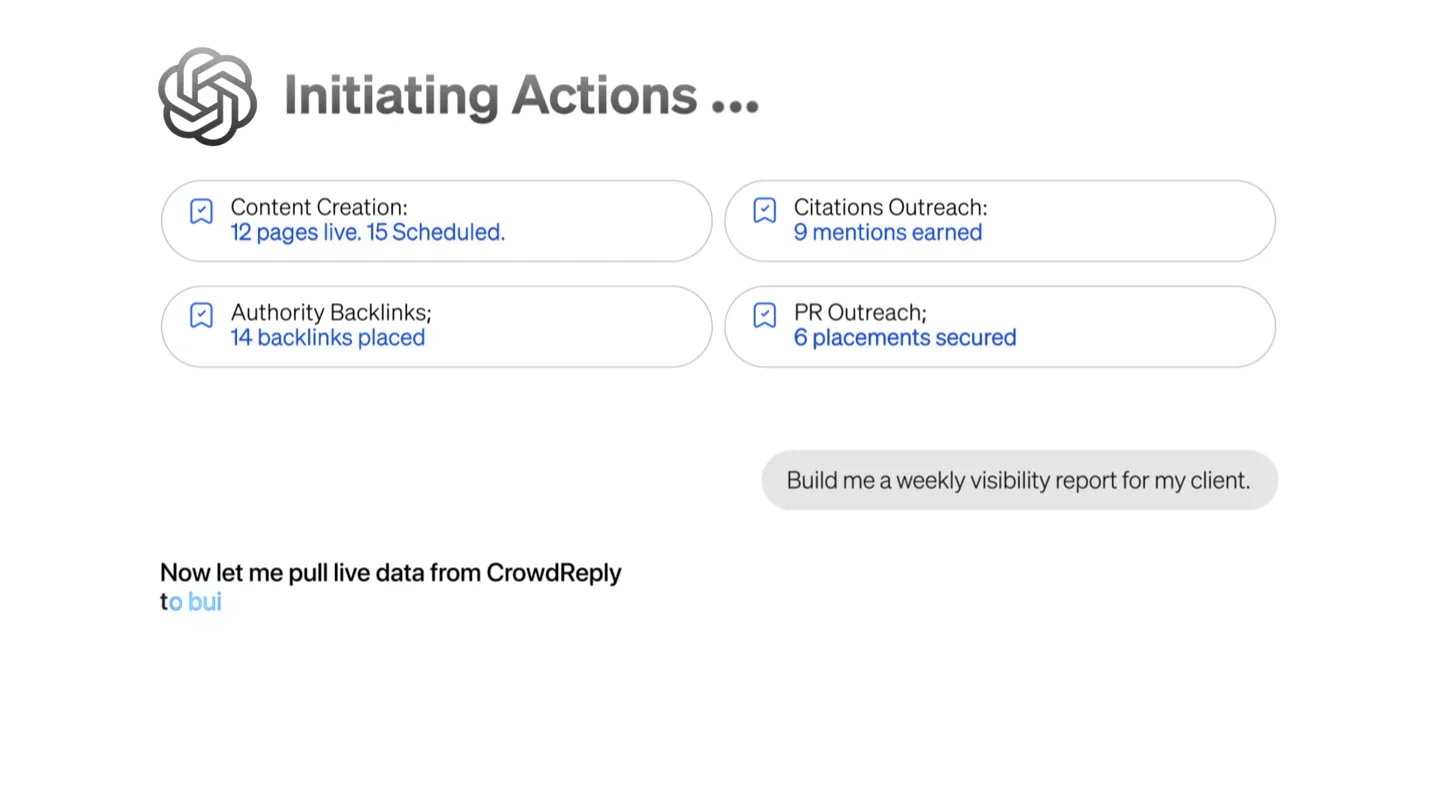Click the partially typed blue "to bui" text
Viewport: 1440px width, 810px height.
[191, 601]
